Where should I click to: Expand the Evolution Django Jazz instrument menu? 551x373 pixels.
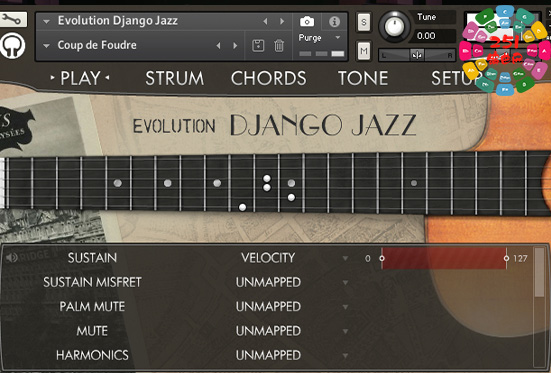tap(46, 21)
